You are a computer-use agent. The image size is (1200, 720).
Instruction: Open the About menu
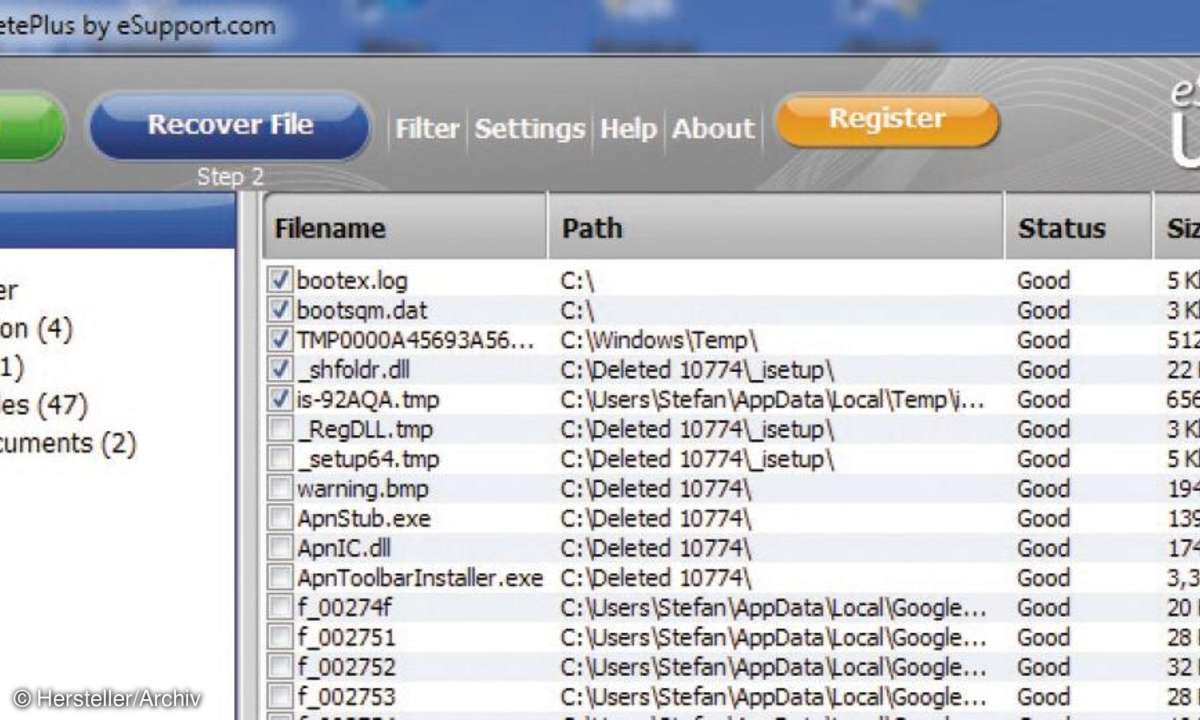(x=713, y=129)
